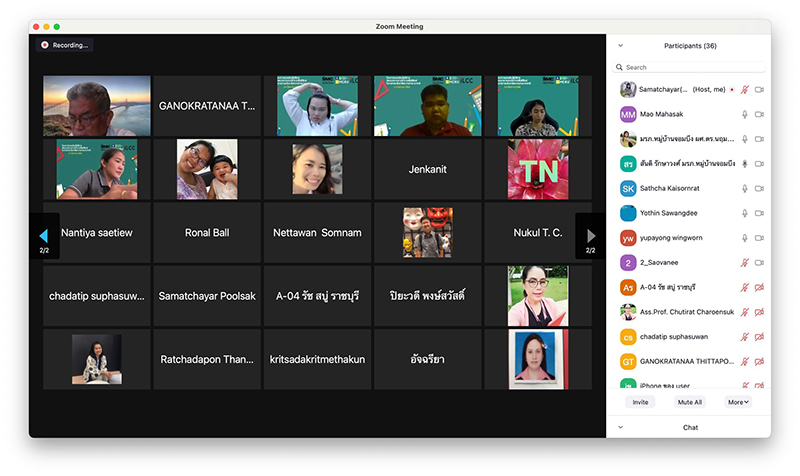The height and width of the screenshot is (476, 800).
Task: Click Ass.Prof. Chutirat Charoensuk's muted mic icon
Action: point(745,312)
